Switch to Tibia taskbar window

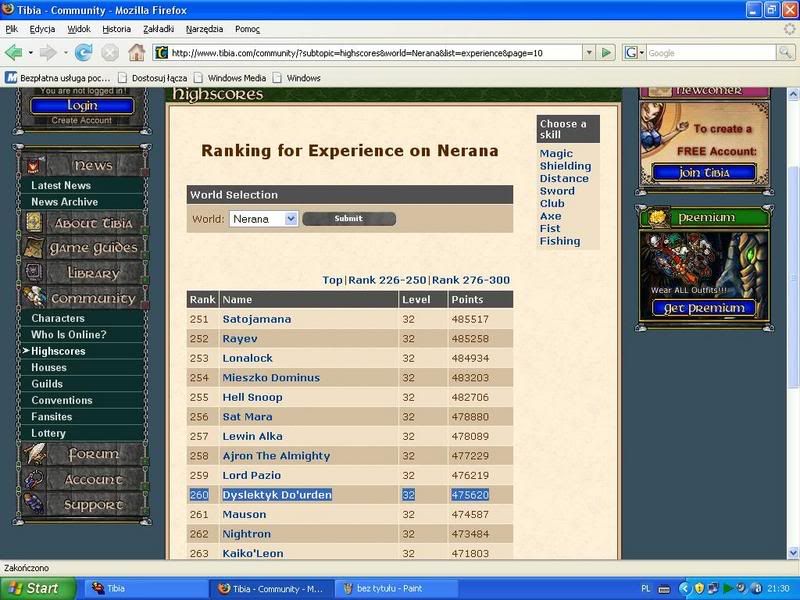(144, 588)
